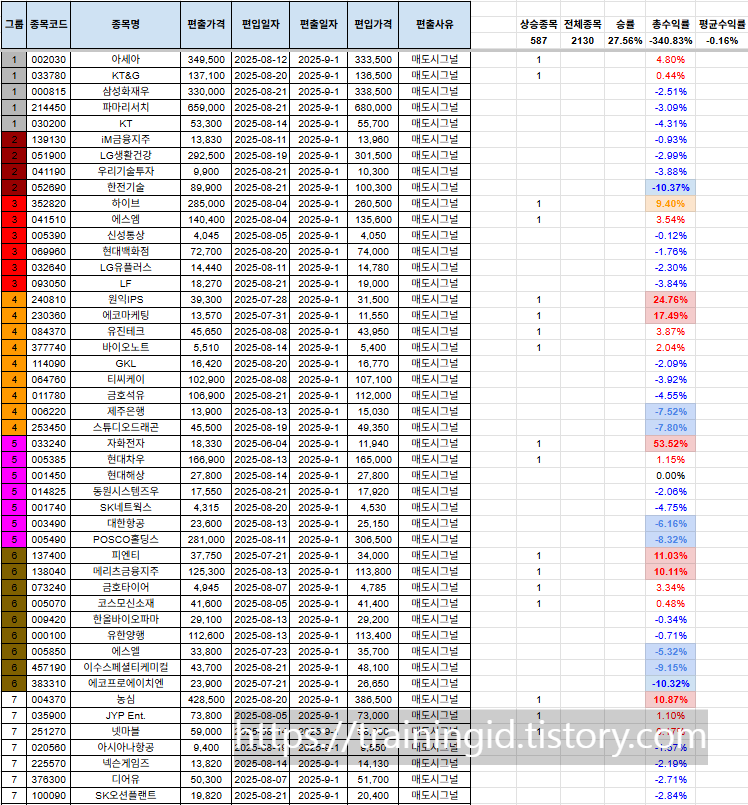The image size is (748, 805).
Task: Click the 승률 value 27.56%
Action: [625, 41]
